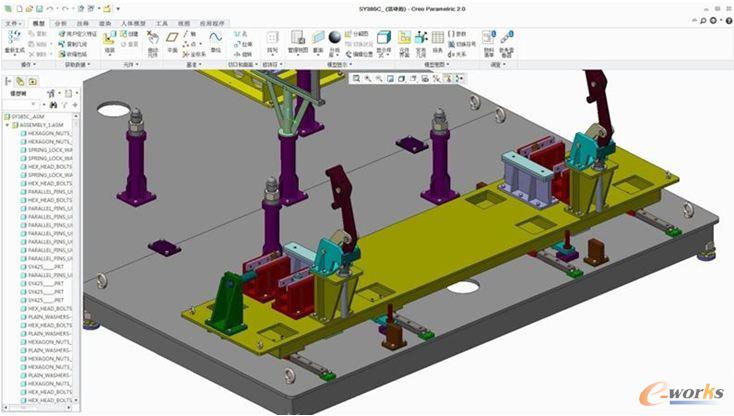The image size is (734, 416).
Task: Expand the Operations (操作) group dropdown
Action: (x=27, y=65)
